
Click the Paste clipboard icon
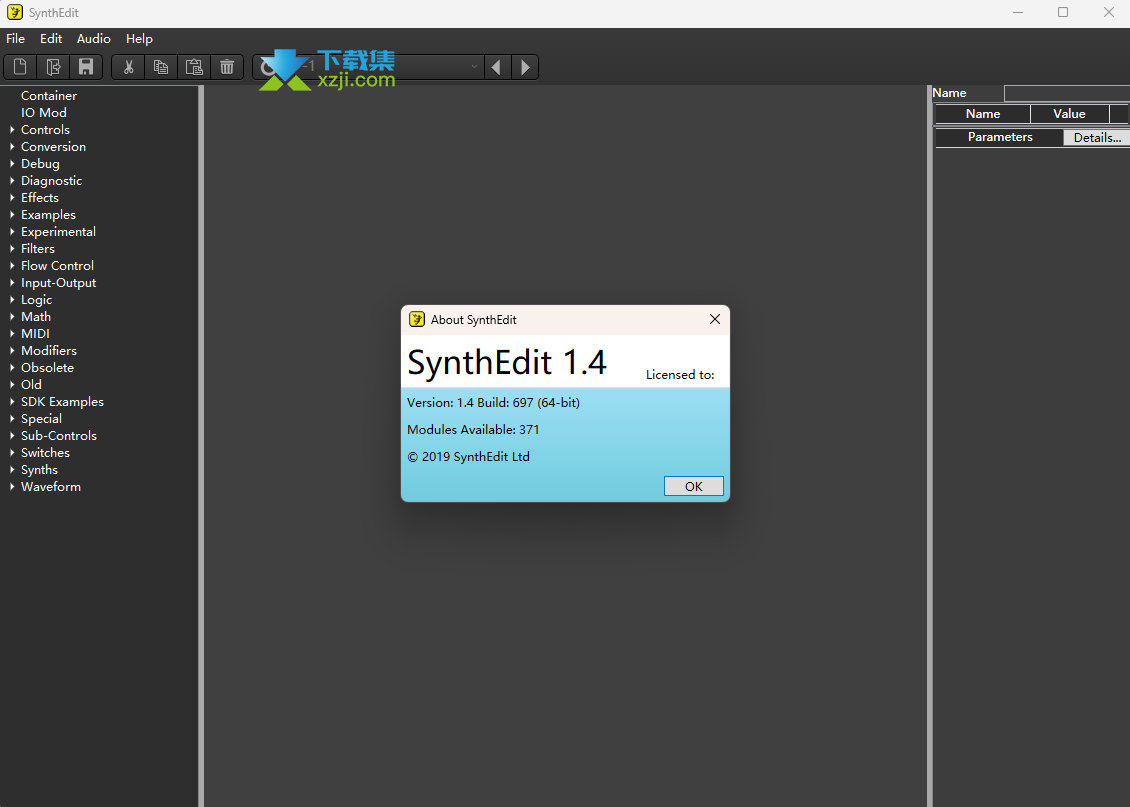point(194,67)
